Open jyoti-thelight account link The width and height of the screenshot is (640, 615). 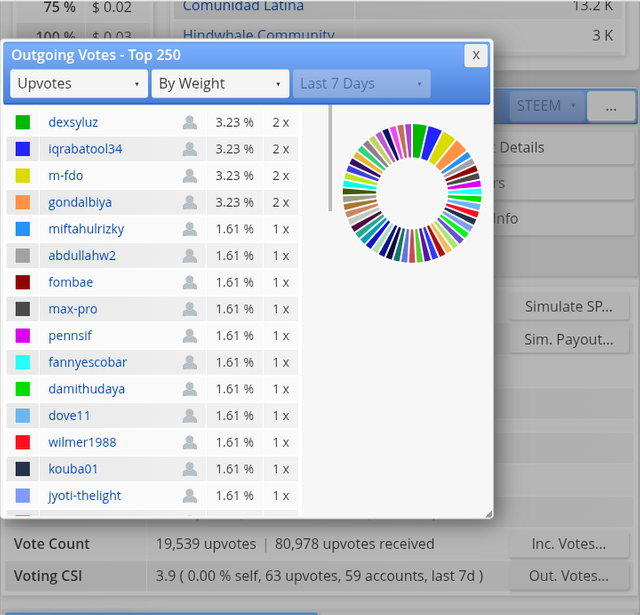84,496
